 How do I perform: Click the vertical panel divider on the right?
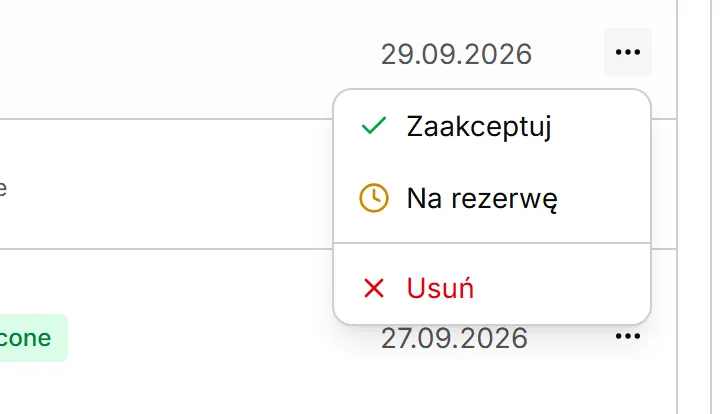click(677, 207)
